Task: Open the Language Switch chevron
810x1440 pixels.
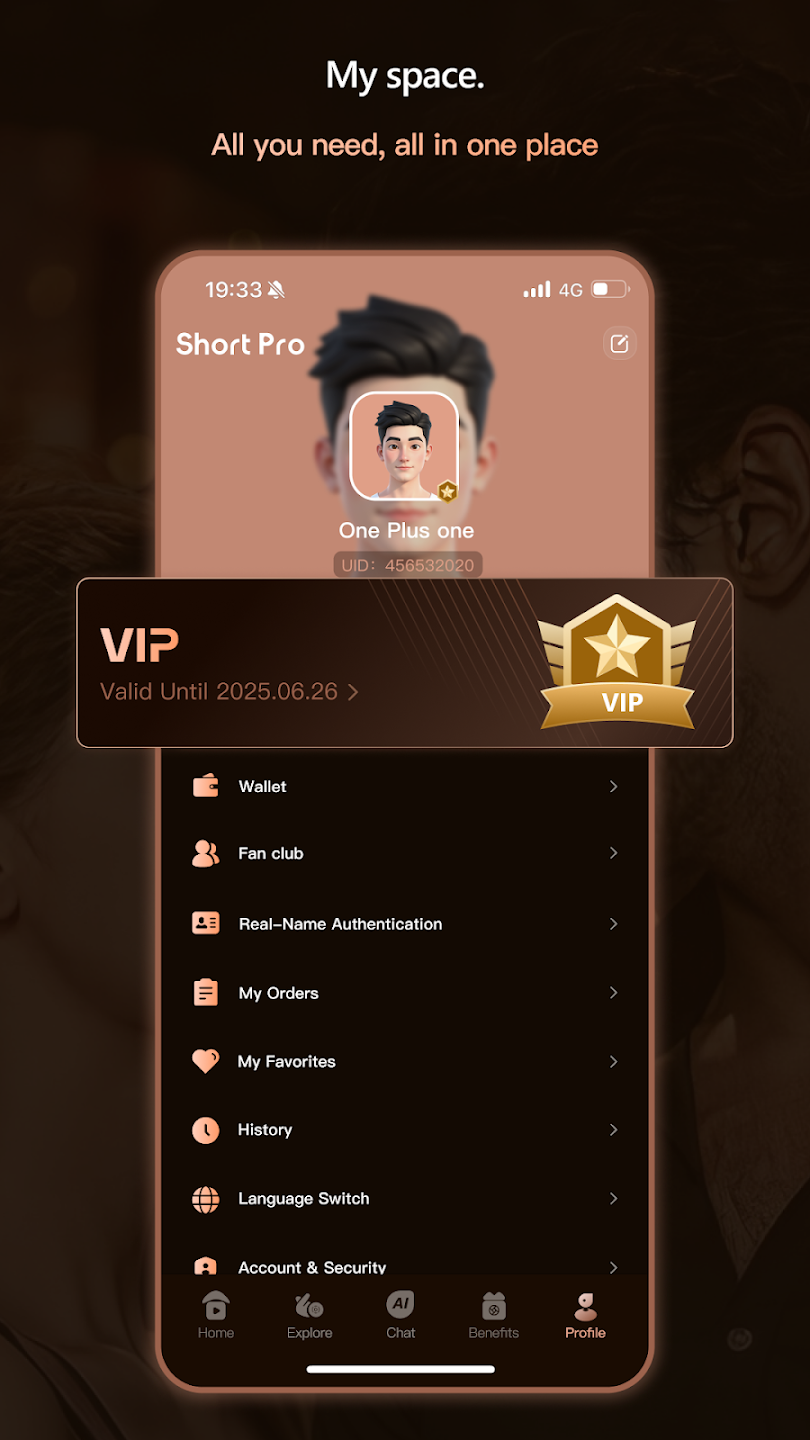Action: click(x=614, y=1199)
